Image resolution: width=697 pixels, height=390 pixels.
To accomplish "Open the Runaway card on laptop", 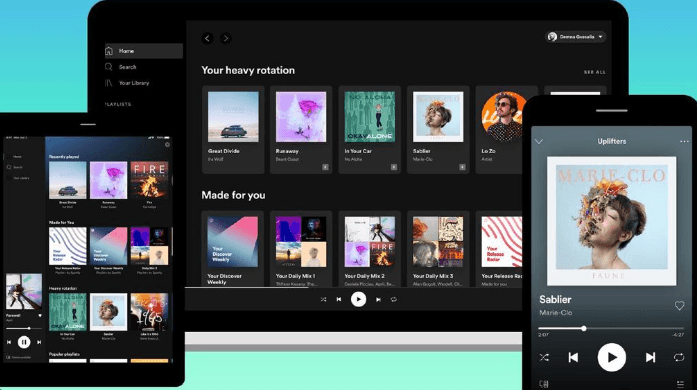I will (x=301, y=129).
